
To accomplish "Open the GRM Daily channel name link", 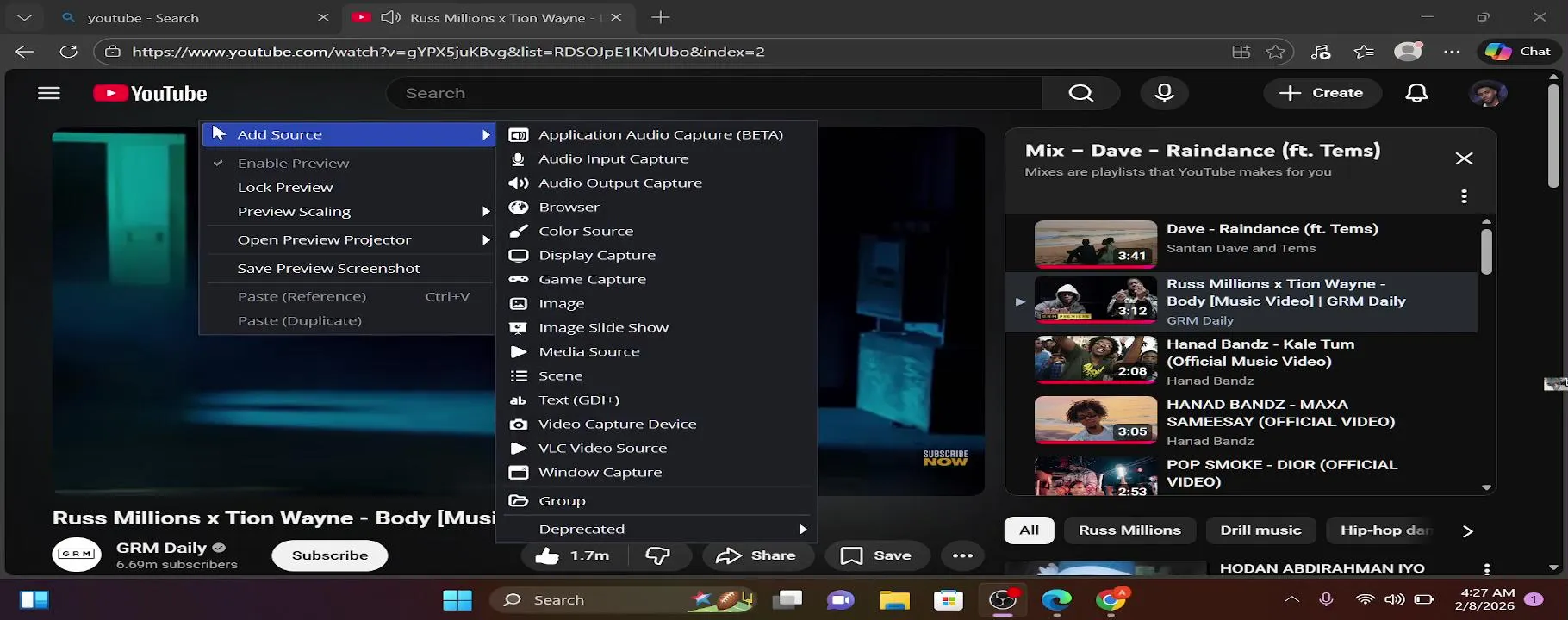I will [x=161, y=548].
